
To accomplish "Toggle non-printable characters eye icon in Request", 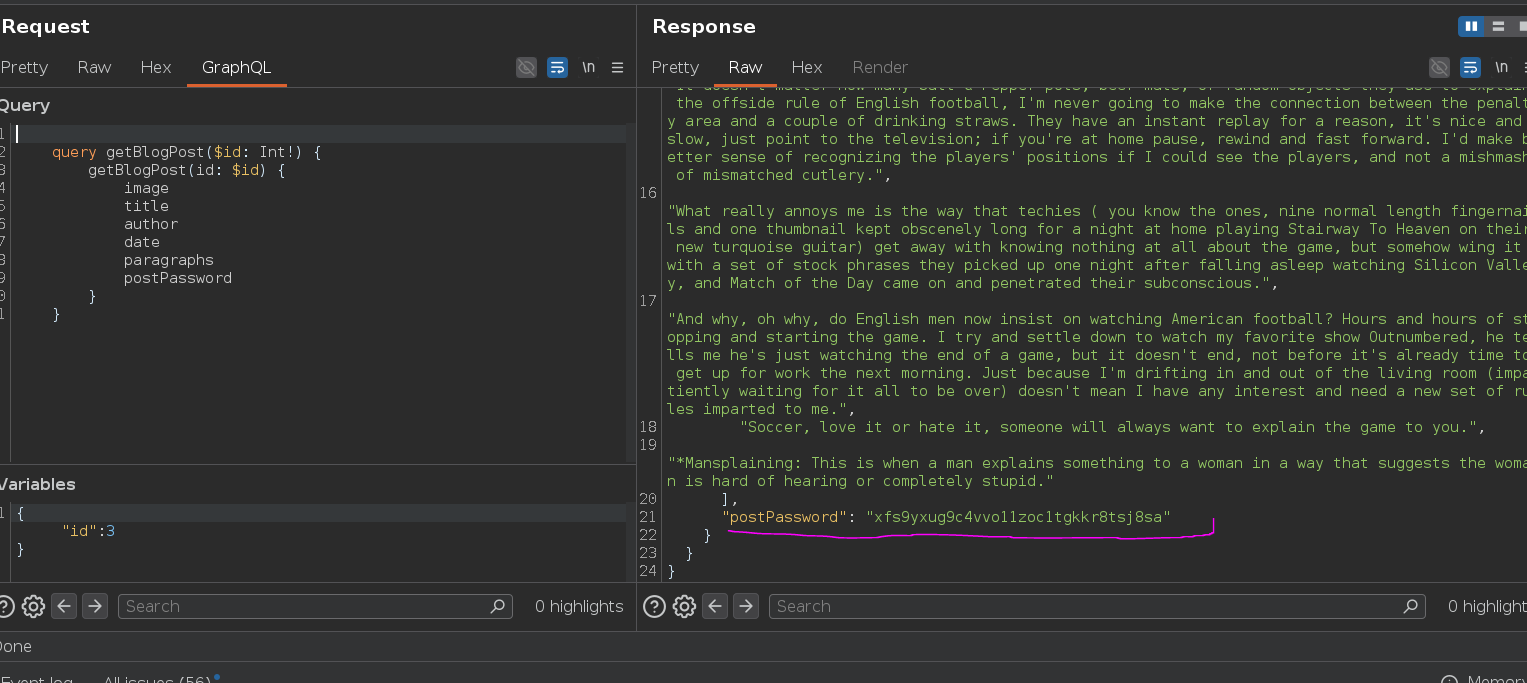I will 526,67.
